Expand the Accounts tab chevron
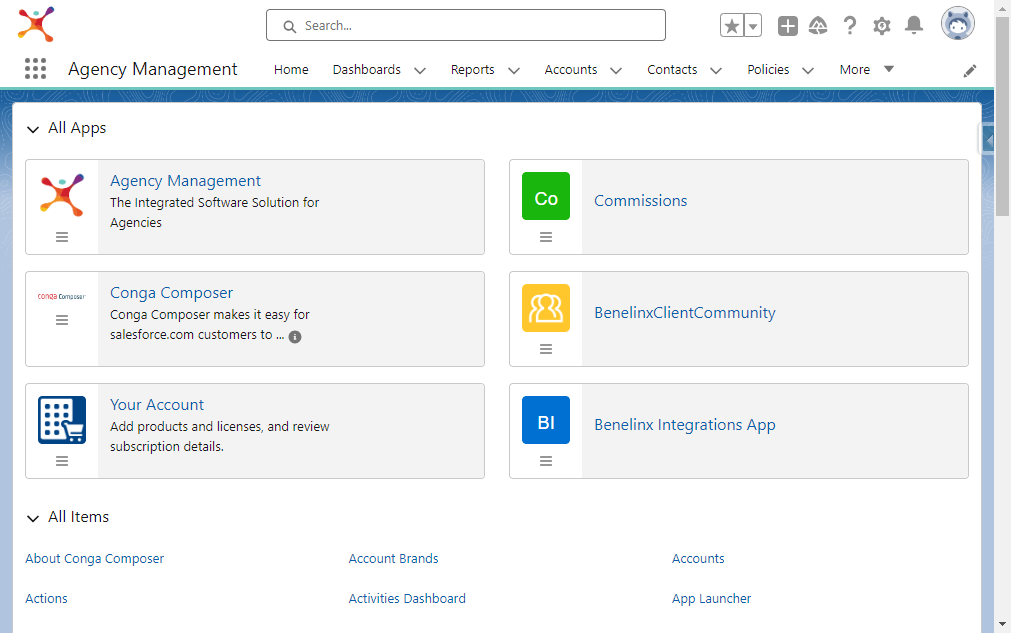1011x633 pixels. 616,70
